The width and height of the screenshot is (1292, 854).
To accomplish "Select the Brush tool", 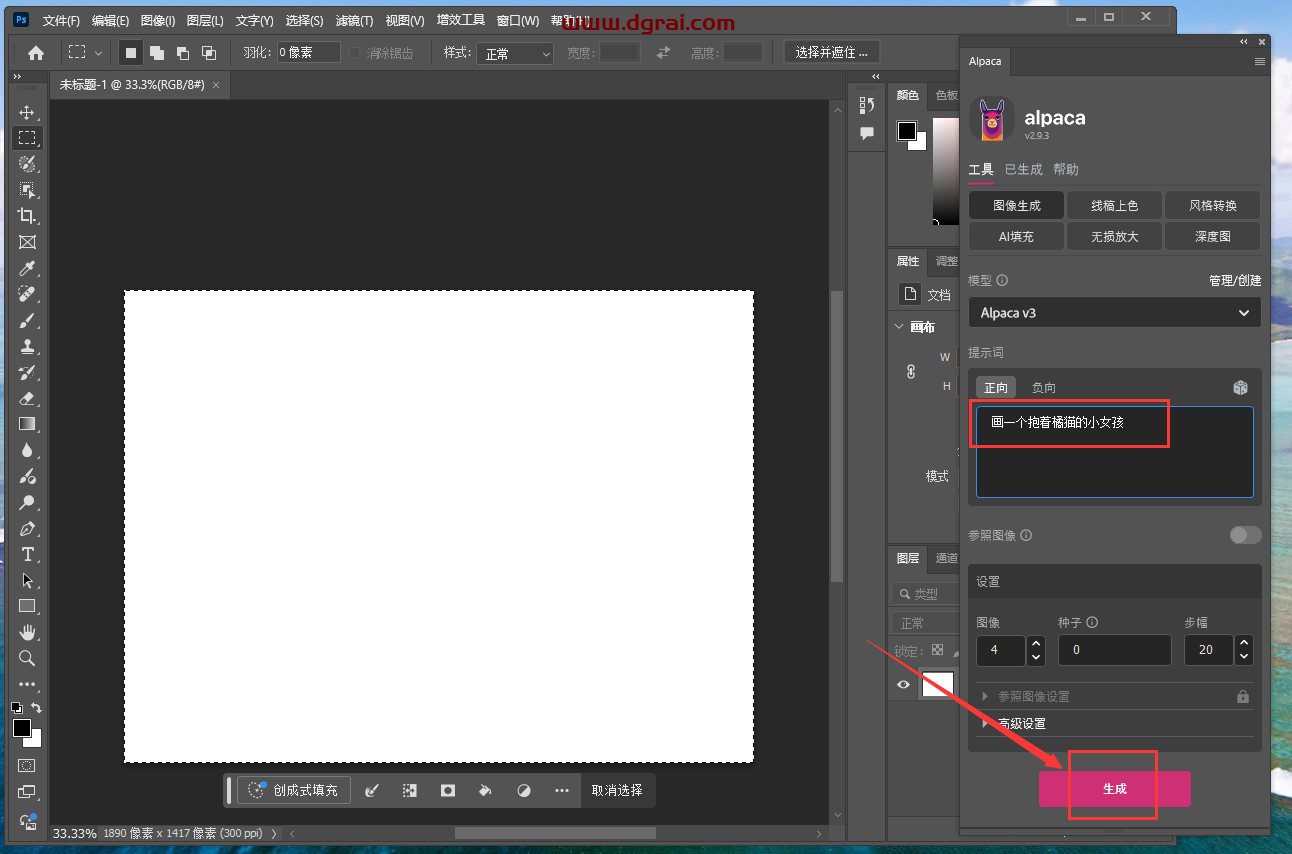I will tap(27, 320).
